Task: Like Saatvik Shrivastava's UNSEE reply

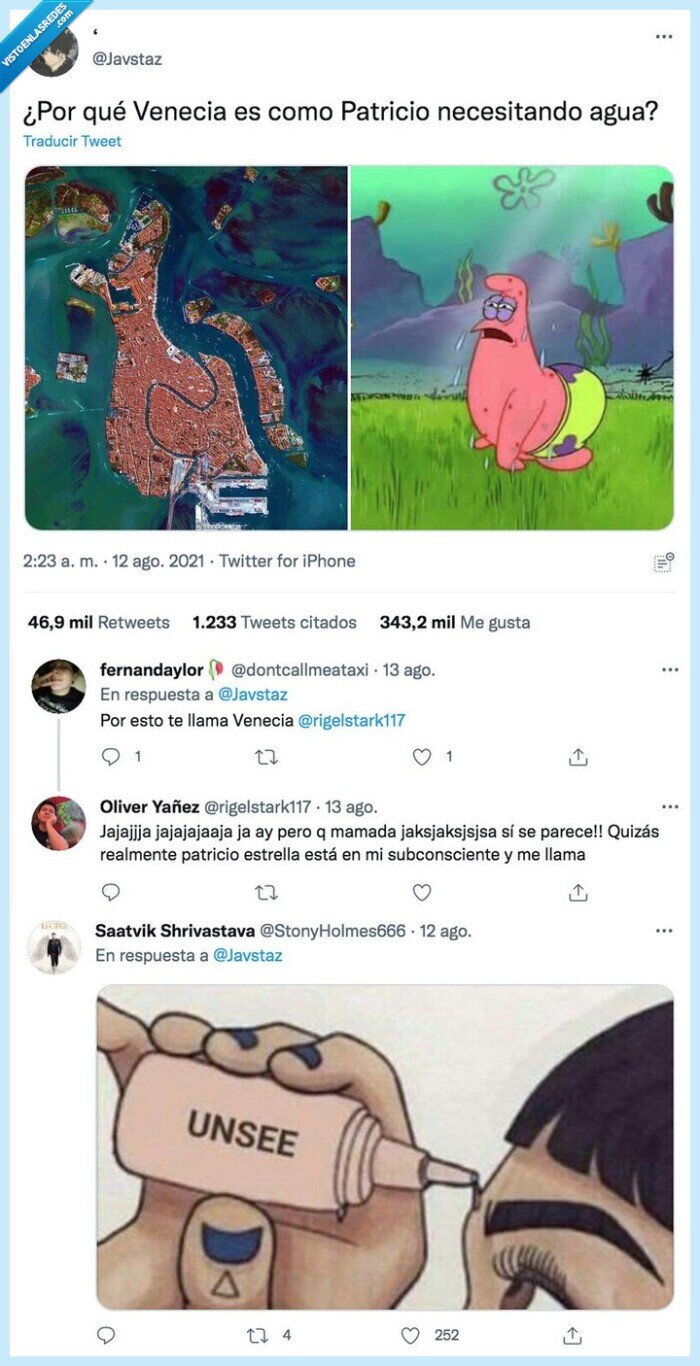Action: coord(410,1334)
